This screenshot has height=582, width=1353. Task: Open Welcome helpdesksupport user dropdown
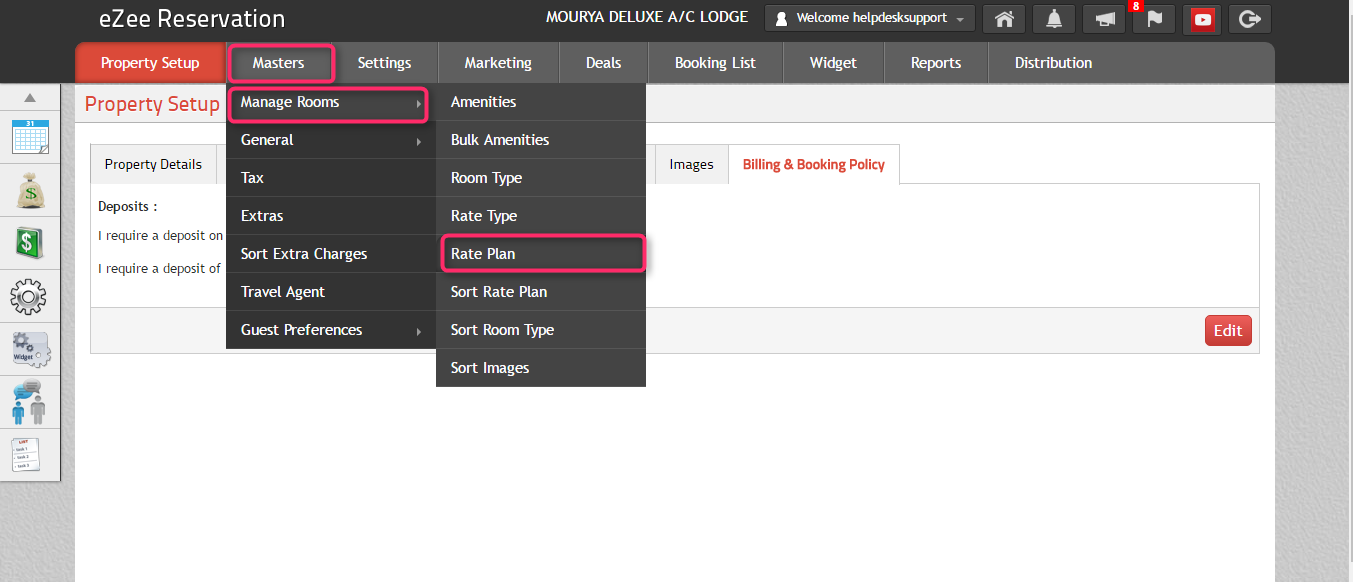click(x=870, y=18)
